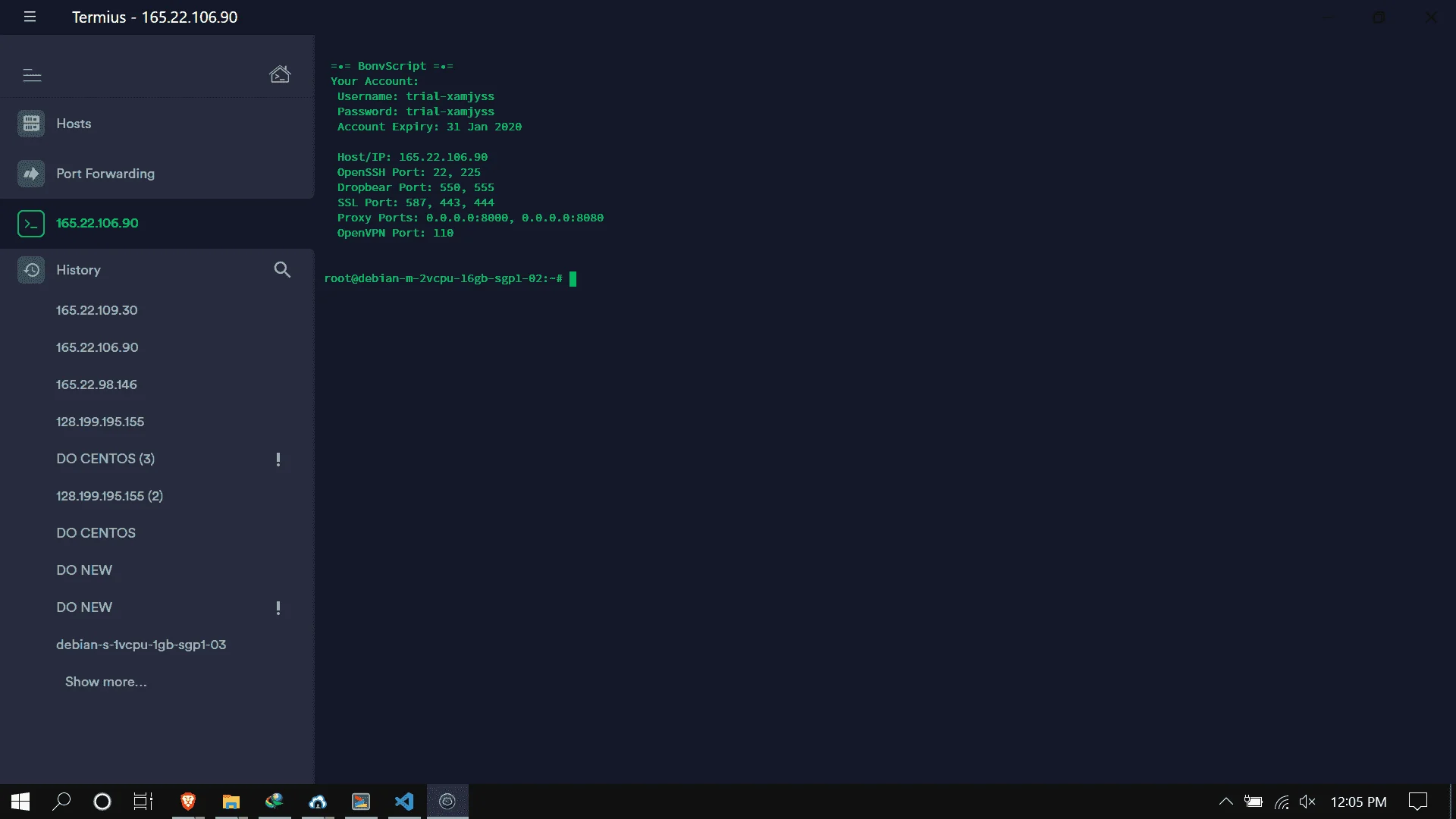Select the active 165.22.106.90 terminal tab
The width and height of the screenshot is (1456, 819).
pos(157,224)
